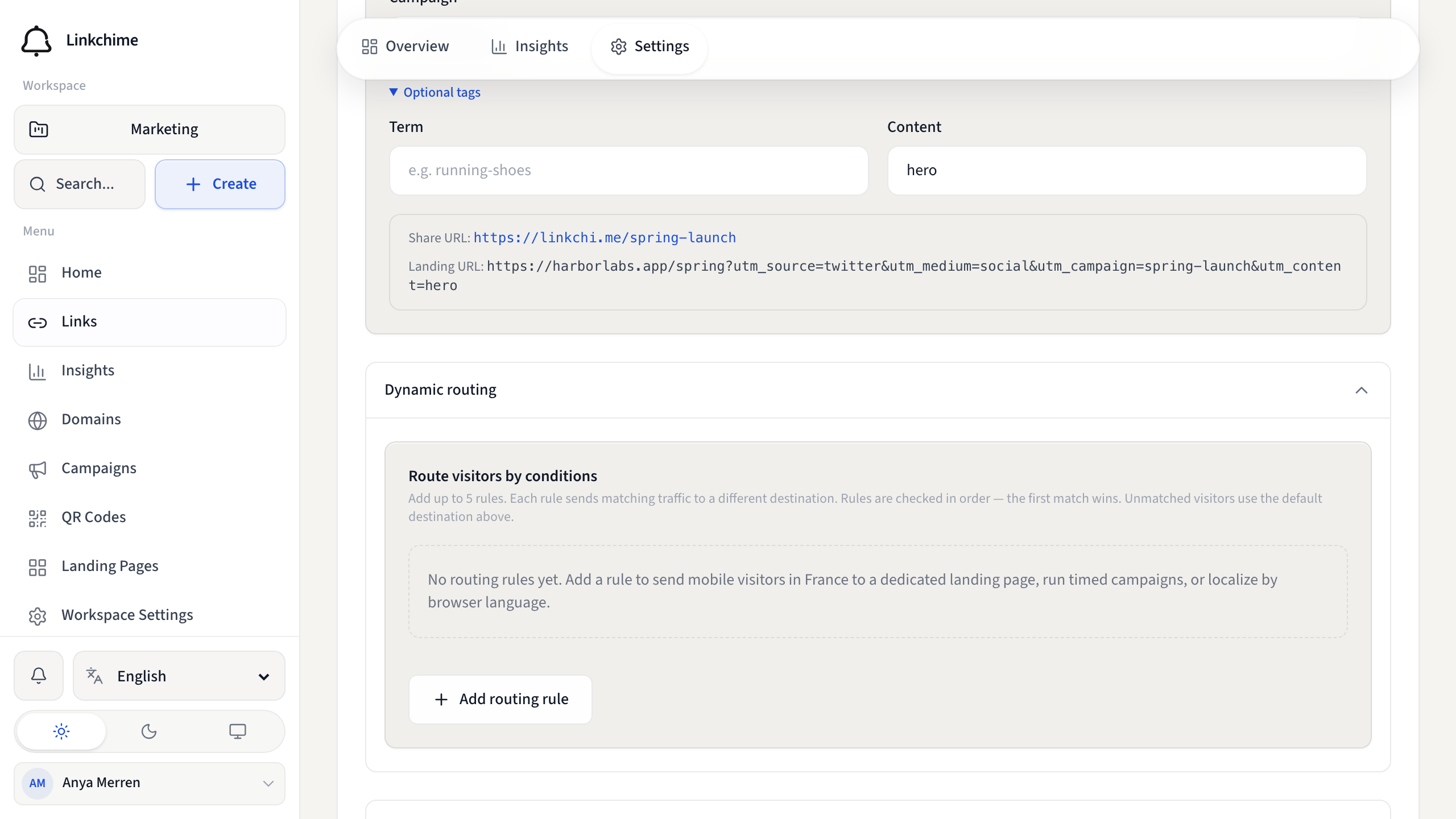Click the Linkchime bell logo
The image size is (1456, 819).
(36, 40)
